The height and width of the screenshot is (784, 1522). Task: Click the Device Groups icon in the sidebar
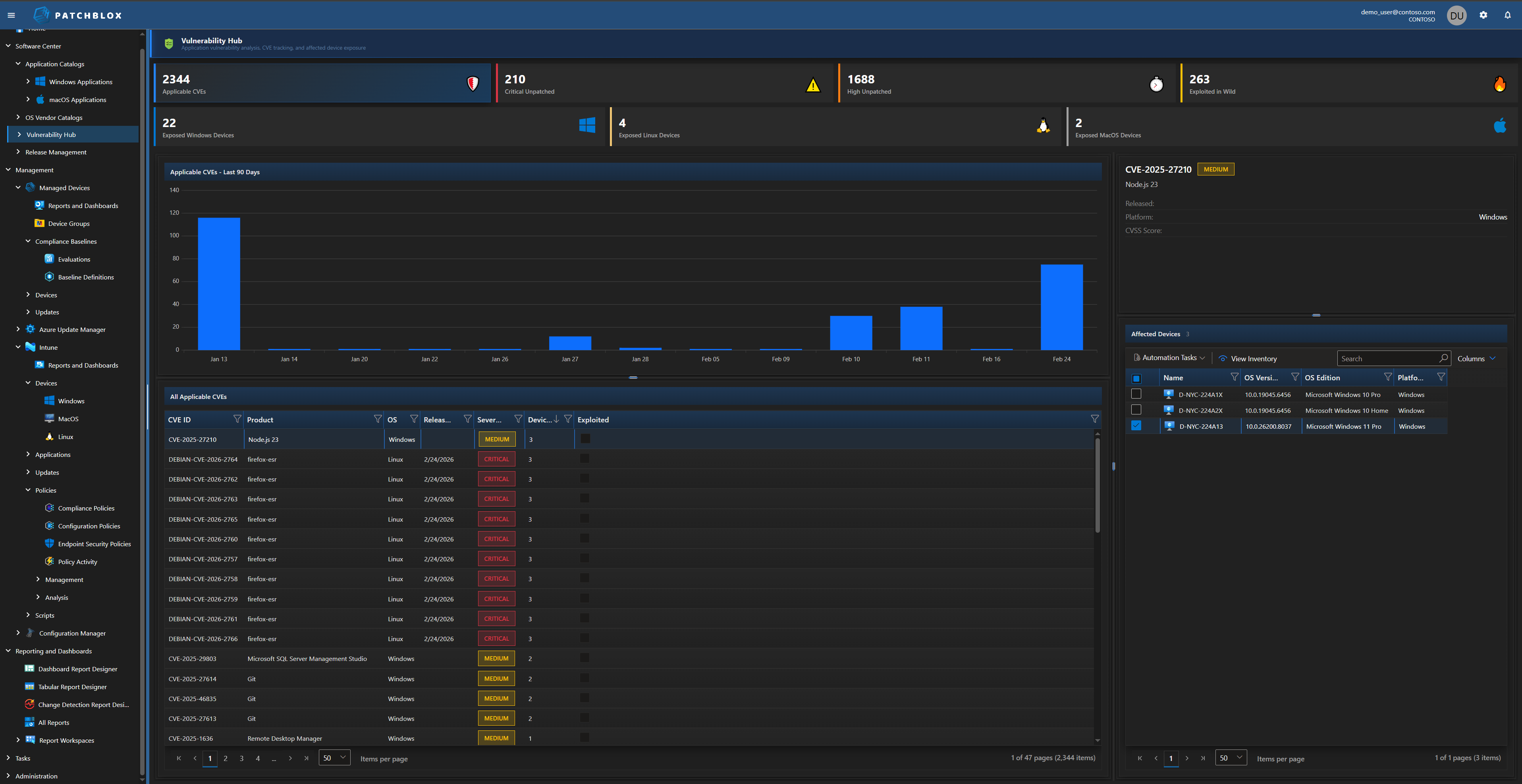39,223
